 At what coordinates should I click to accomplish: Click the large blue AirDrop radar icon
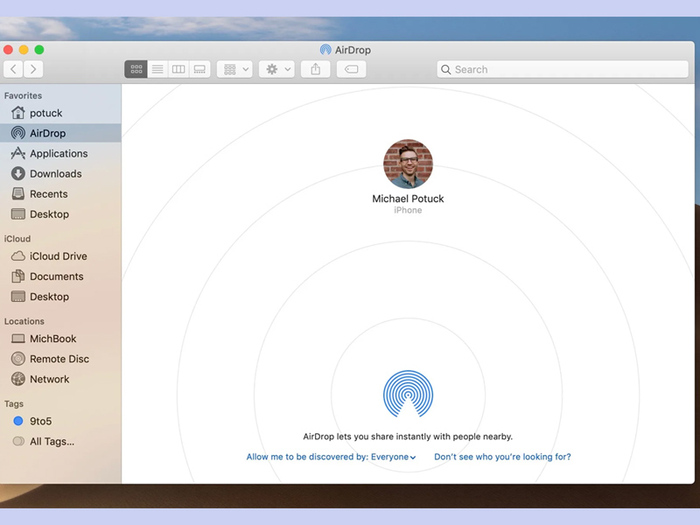click(408, 394)
